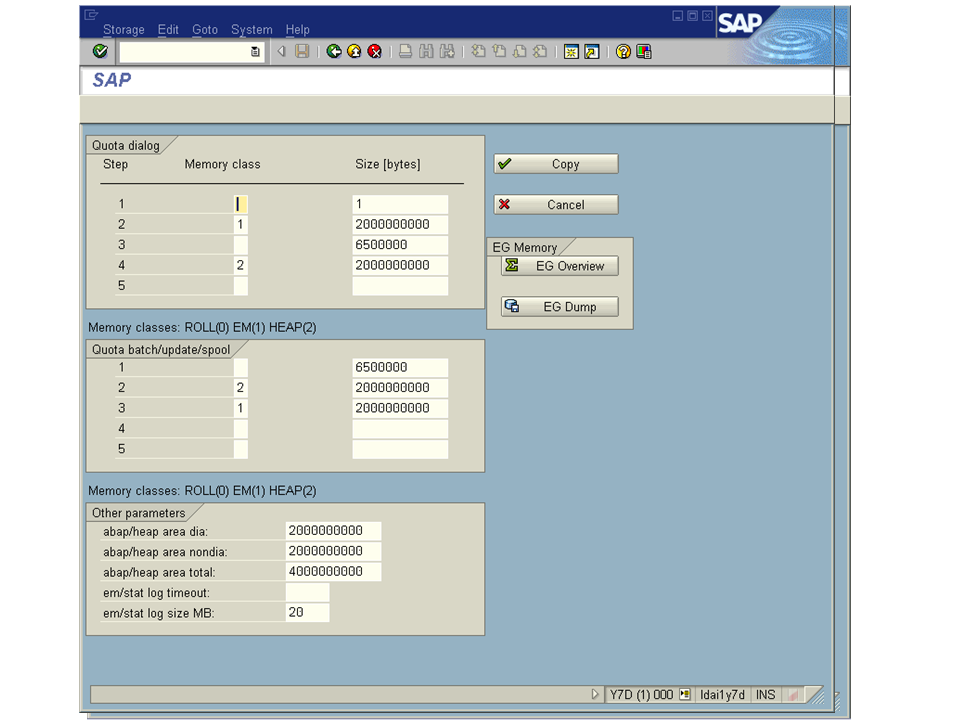Viewport: 960px width, 720px height.
Task: Open Help via yellow question mark icon
Action: coord(623,52)
